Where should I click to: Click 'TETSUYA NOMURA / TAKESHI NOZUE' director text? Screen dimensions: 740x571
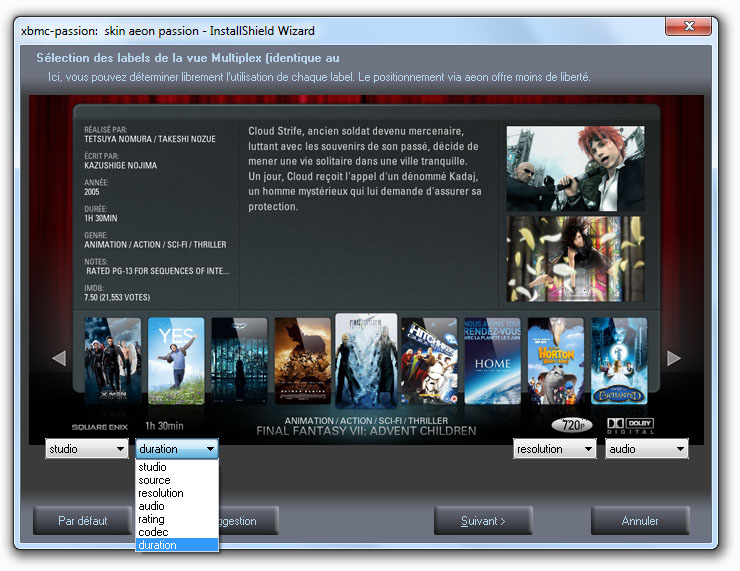point(150,139)
